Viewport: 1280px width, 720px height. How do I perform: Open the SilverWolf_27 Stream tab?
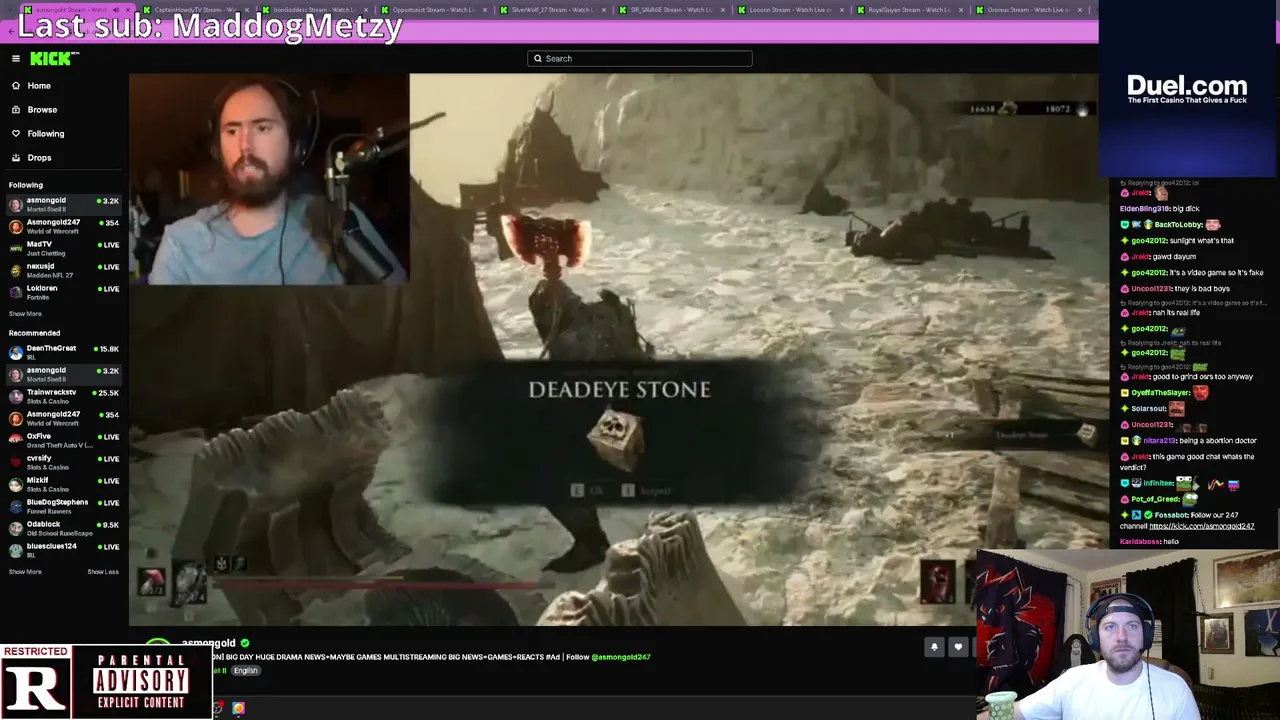coord(552,10)
